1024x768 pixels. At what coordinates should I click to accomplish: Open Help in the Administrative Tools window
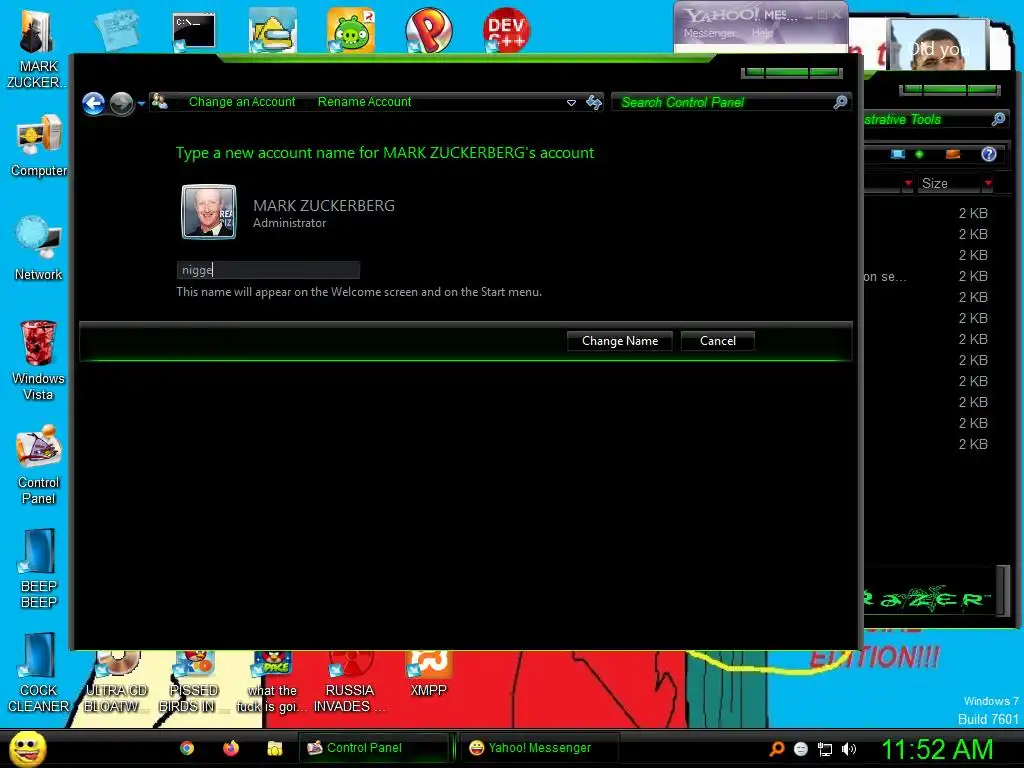coord(989,154)
